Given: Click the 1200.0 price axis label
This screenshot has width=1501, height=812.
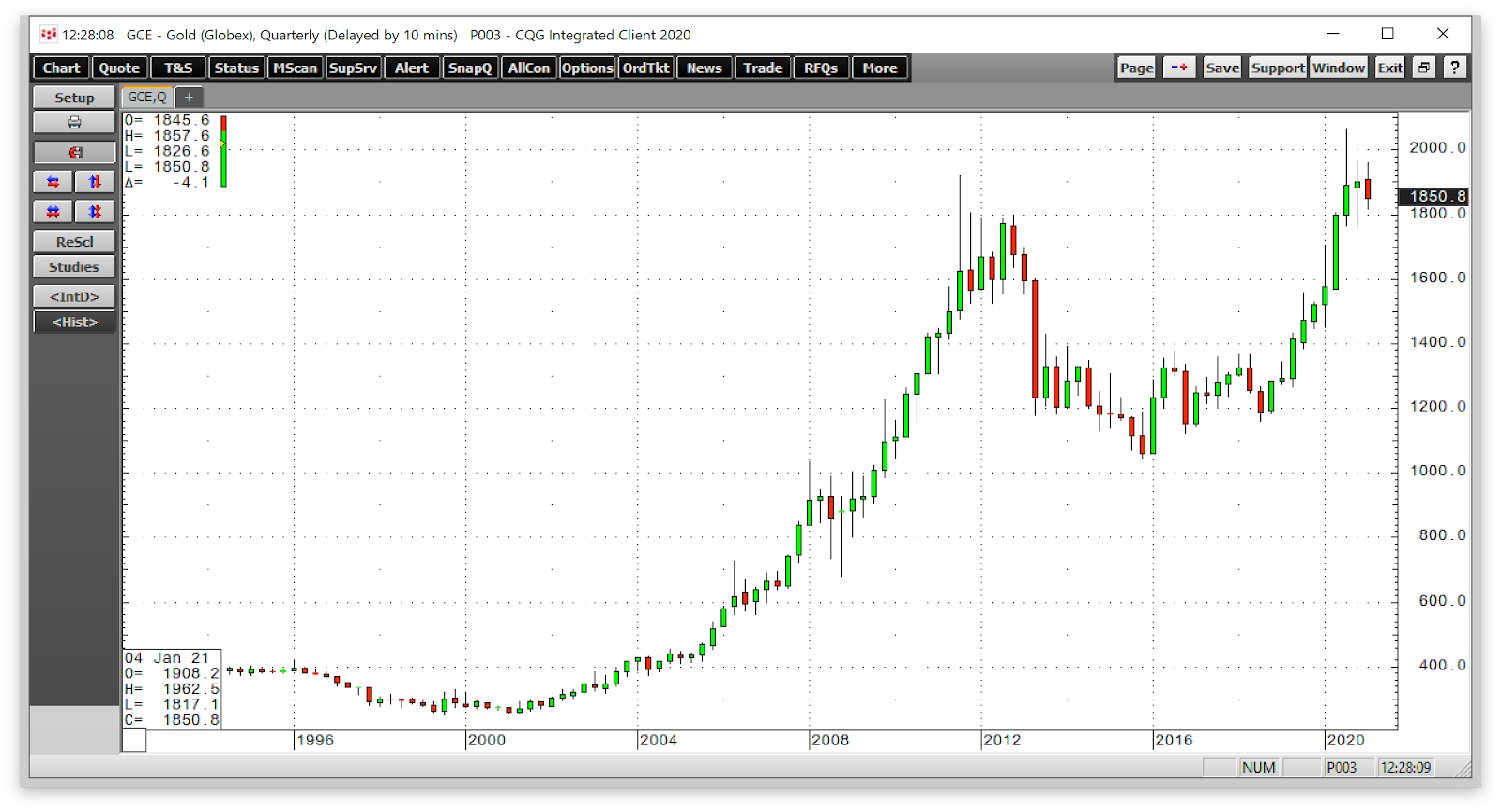Looking at the screenshot, I should point(1437,406).
